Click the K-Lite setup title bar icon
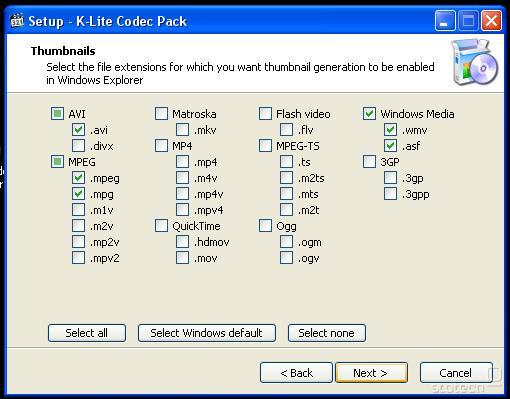This screenshot has height=399, width=510. (x=17, y=21)
